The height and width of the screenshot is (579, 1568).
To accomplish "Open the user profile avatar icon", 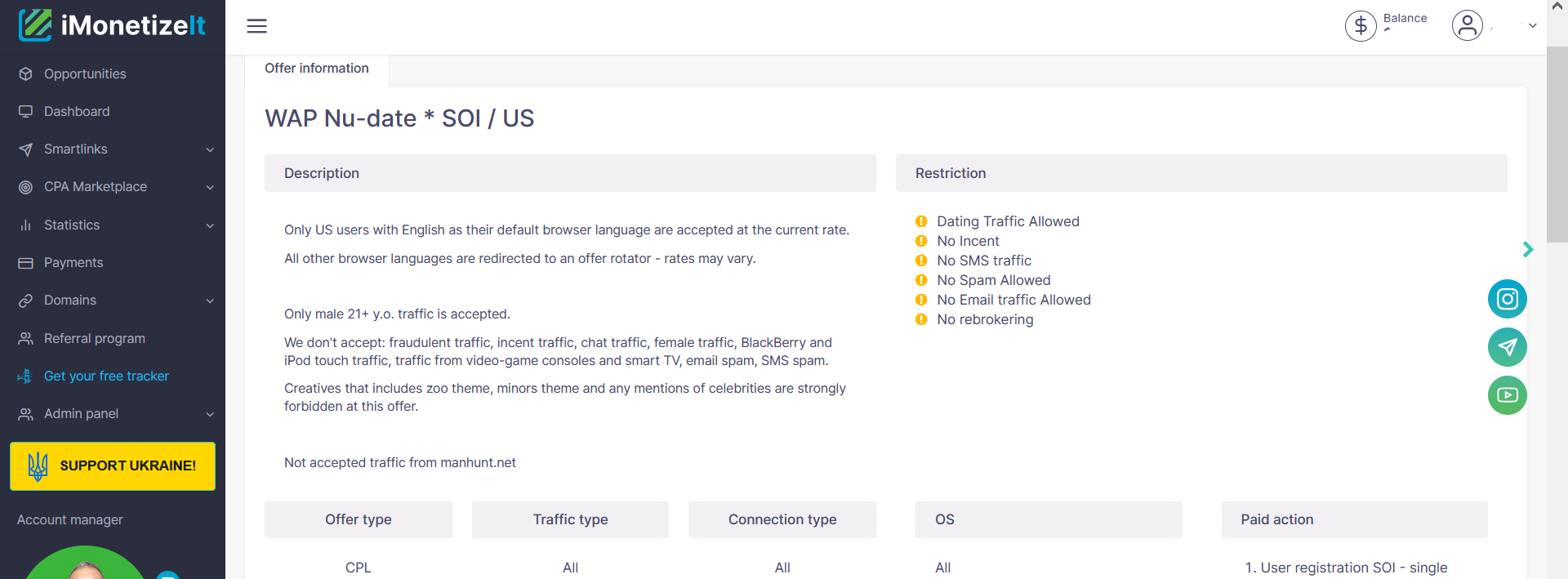I will click(1467, 25).
